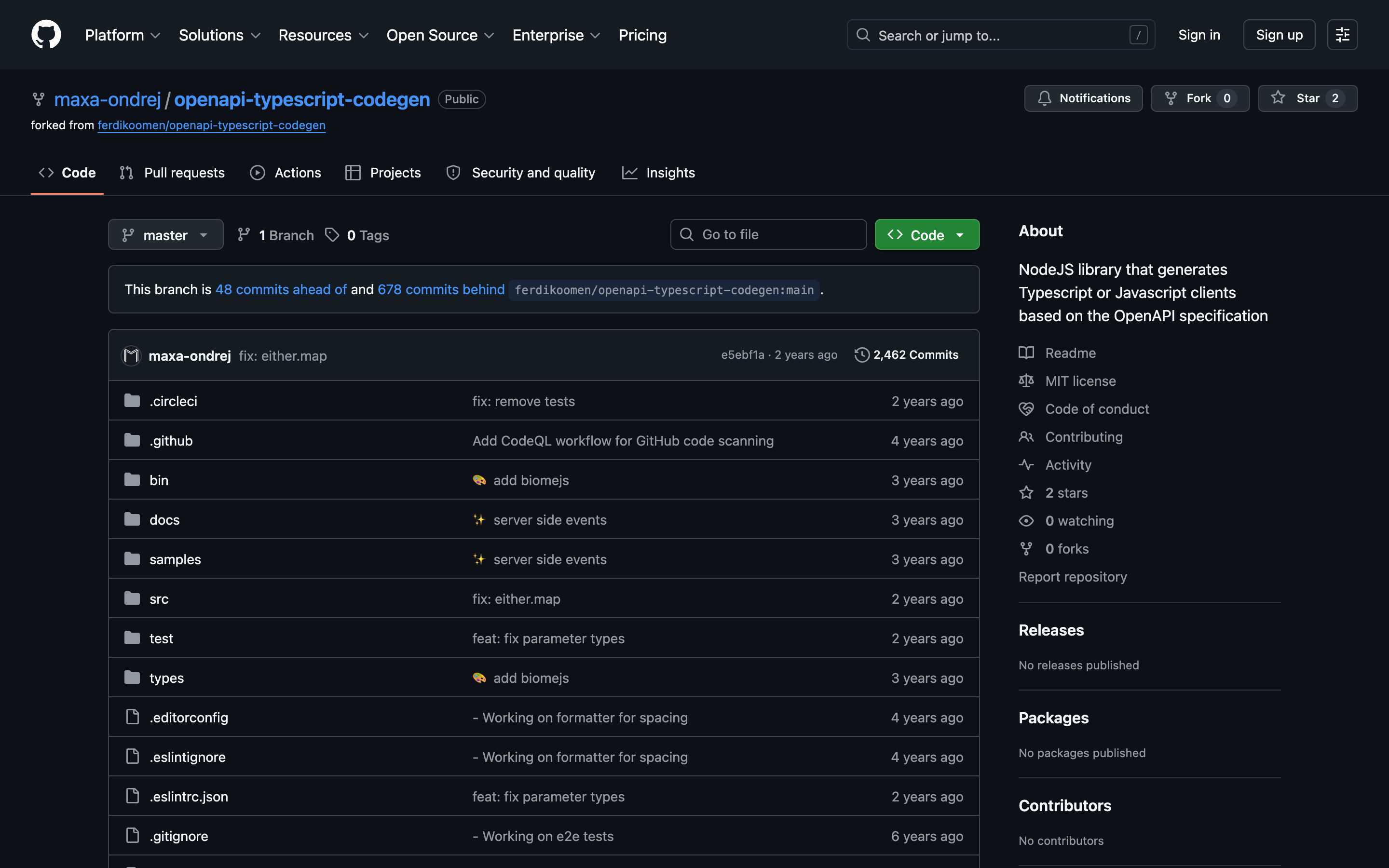The width and height of the screenshot is (1389, 868).
Task: Click the .circleci folder icon
Action: (132, 401)
